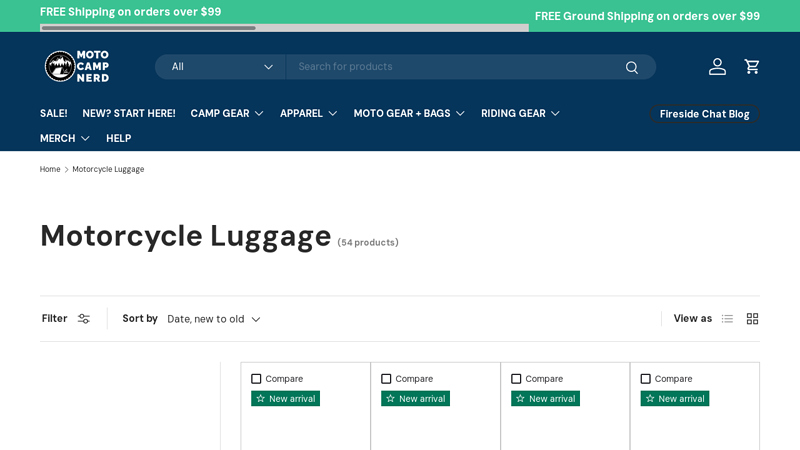Open the HELP menu item
This screenshot has width=800, height=450.
click(118, 138)
